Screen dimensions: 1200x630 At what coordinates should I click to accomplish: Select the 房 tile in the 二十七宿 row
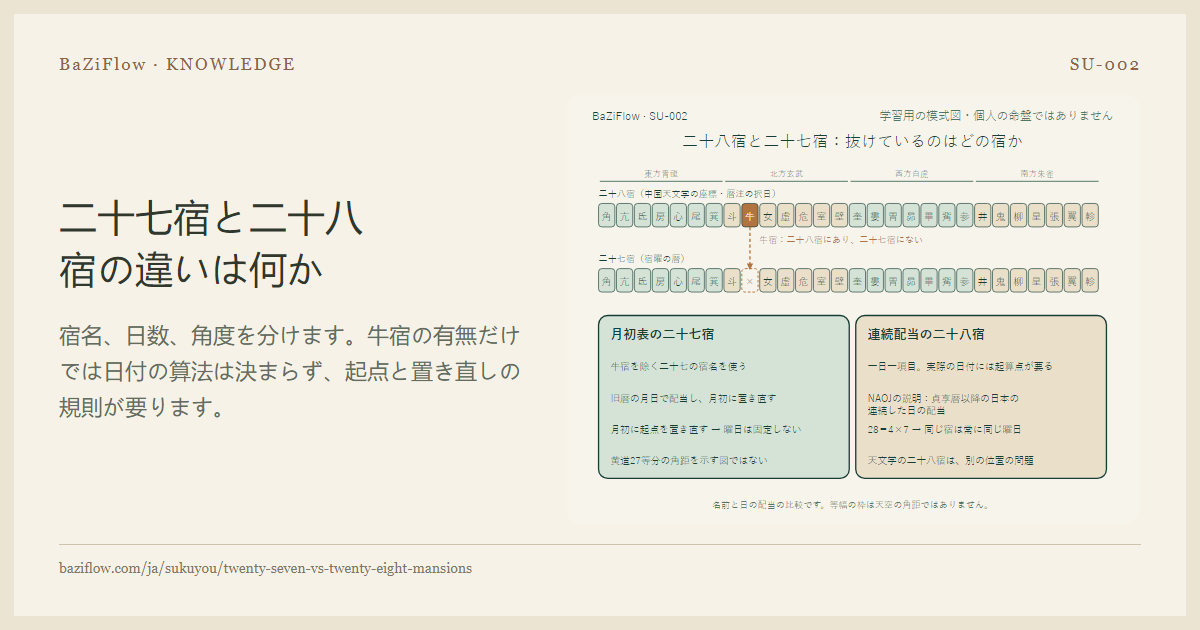point(660,281)
